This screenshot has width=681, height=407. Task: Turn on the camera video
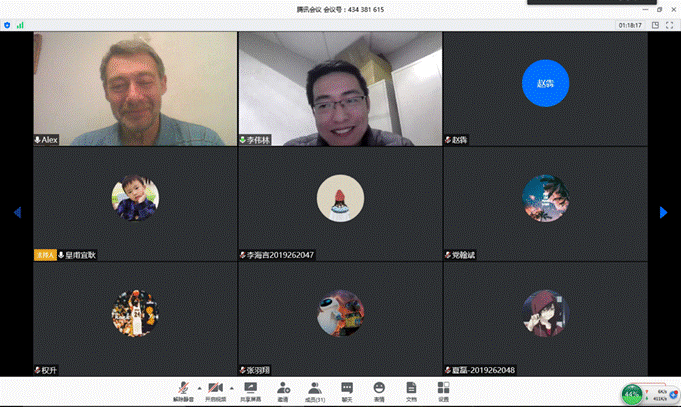point(215,390)
